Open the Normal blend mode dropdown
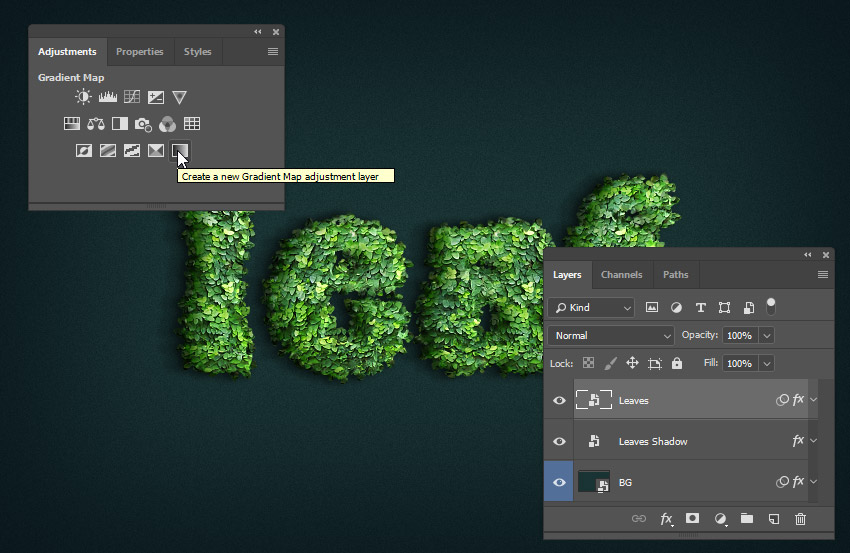This screenshot has width=850, height=553. pos(611,336)
